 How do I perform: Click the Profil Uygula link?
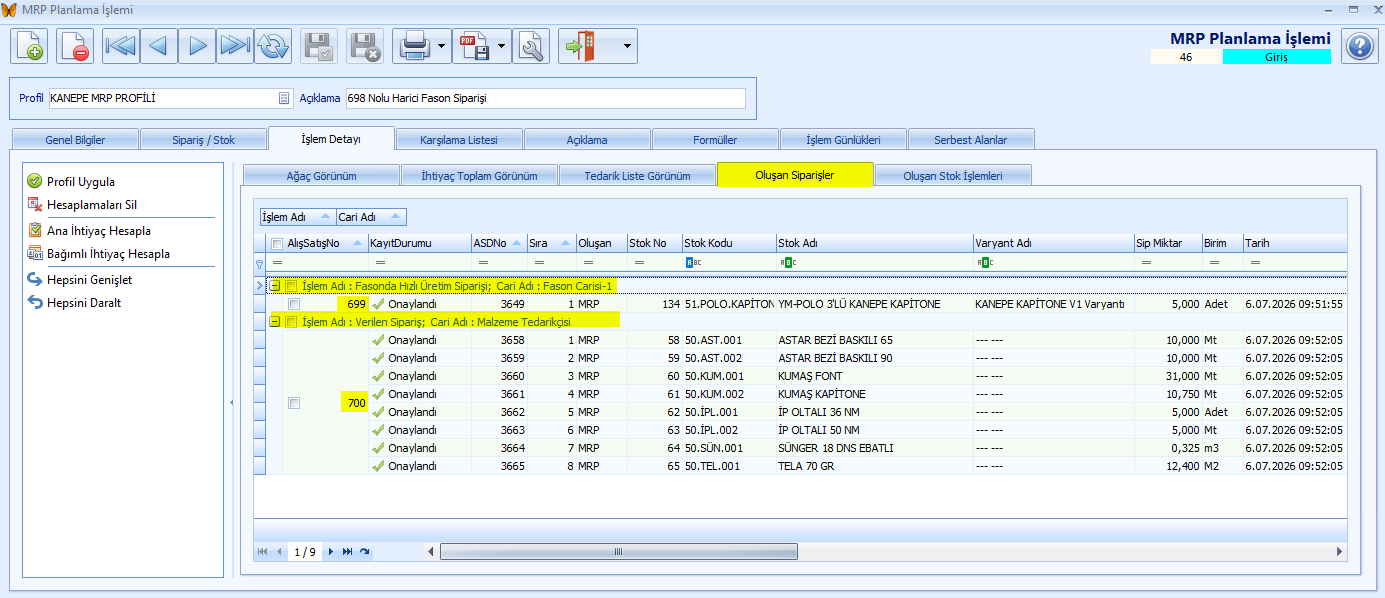point(81,182)
